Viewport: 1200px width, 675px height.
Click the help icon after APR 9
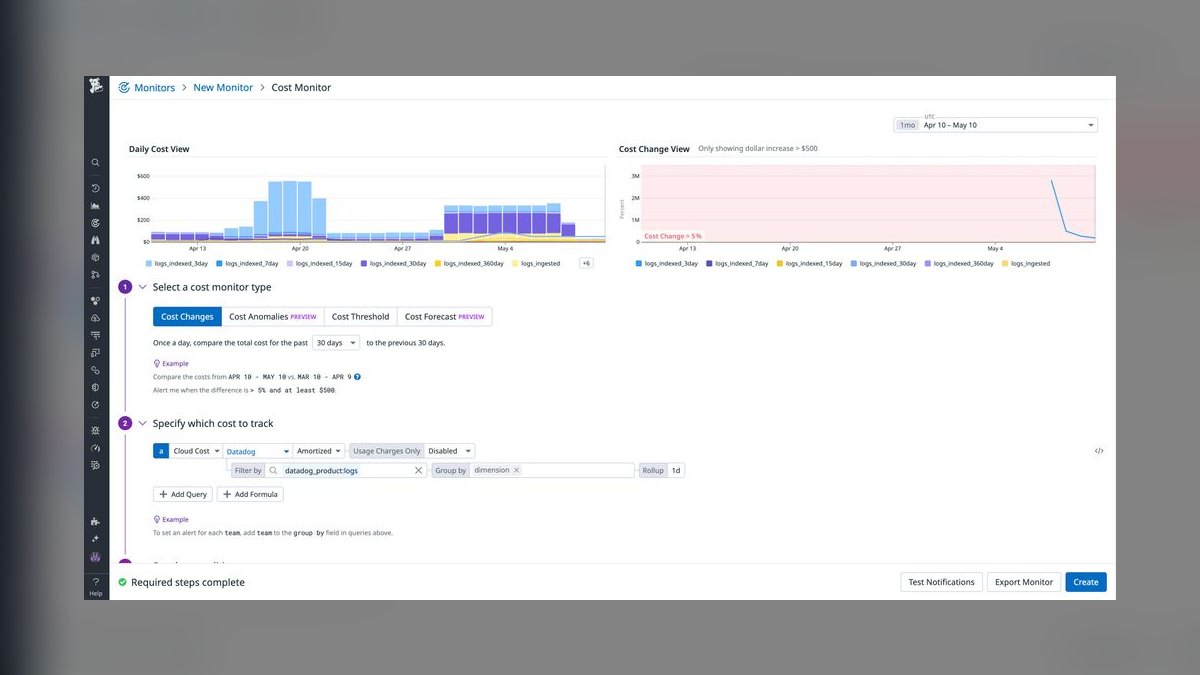pyautogui.click(x=357, y=377)
